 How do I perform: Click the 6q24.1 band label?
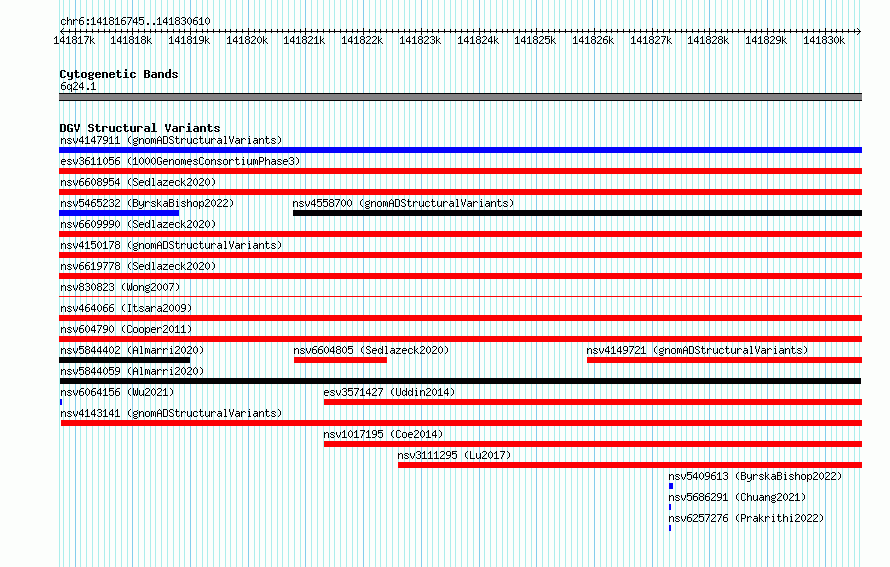[x=78, y=86]
